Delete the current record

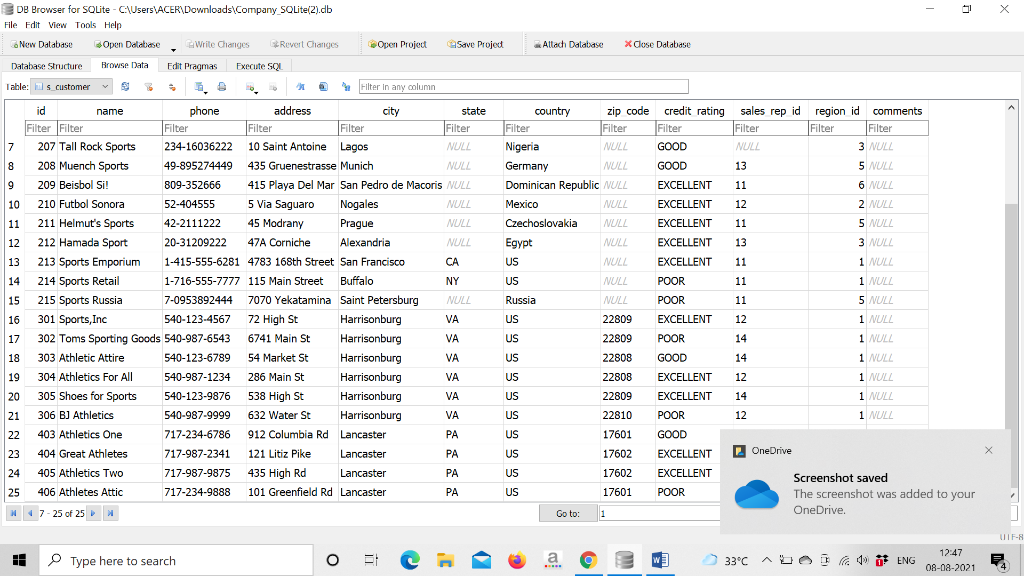tap(274, 86)
